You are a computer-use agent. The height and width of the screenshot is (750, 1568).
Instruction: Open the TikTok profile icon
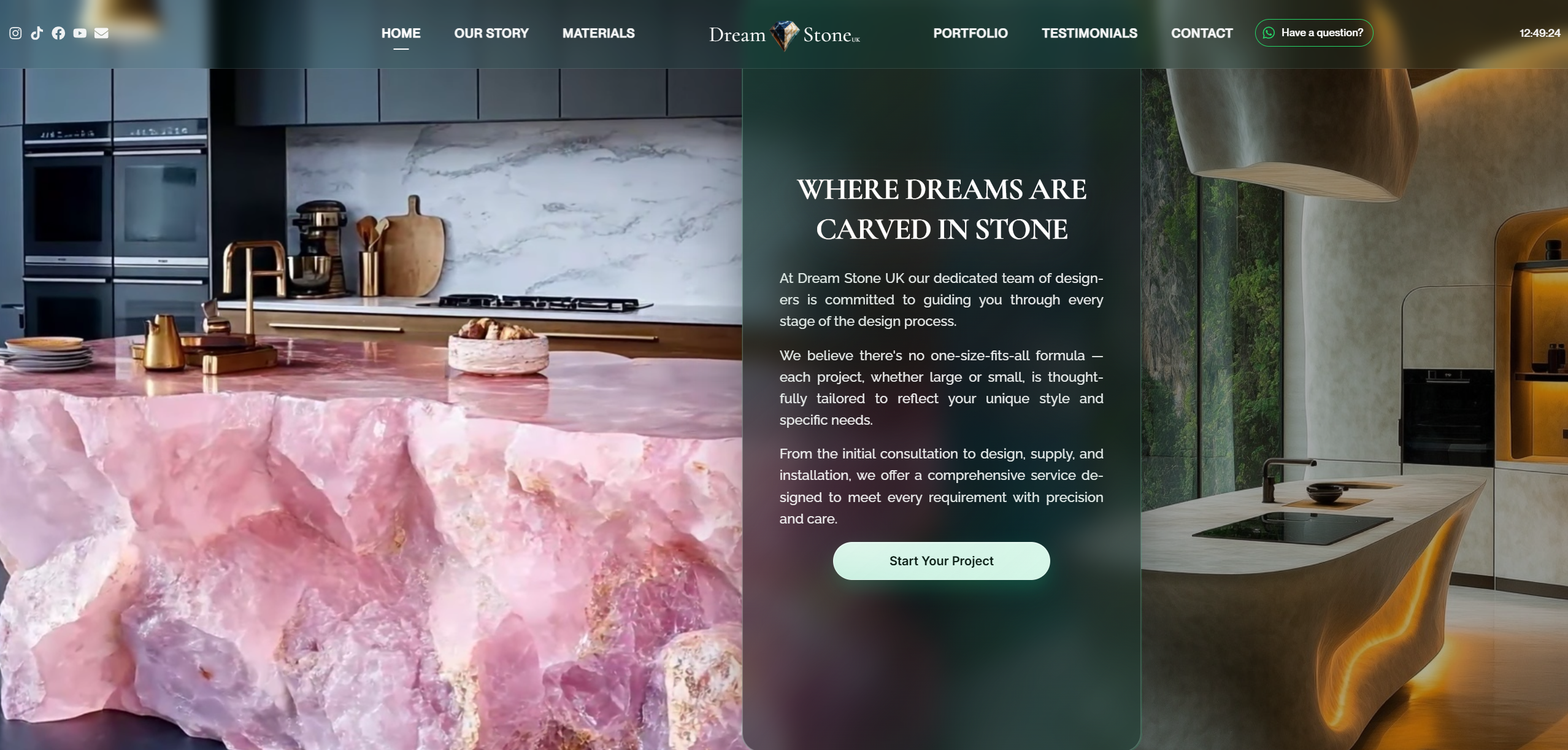pos(37,33)
